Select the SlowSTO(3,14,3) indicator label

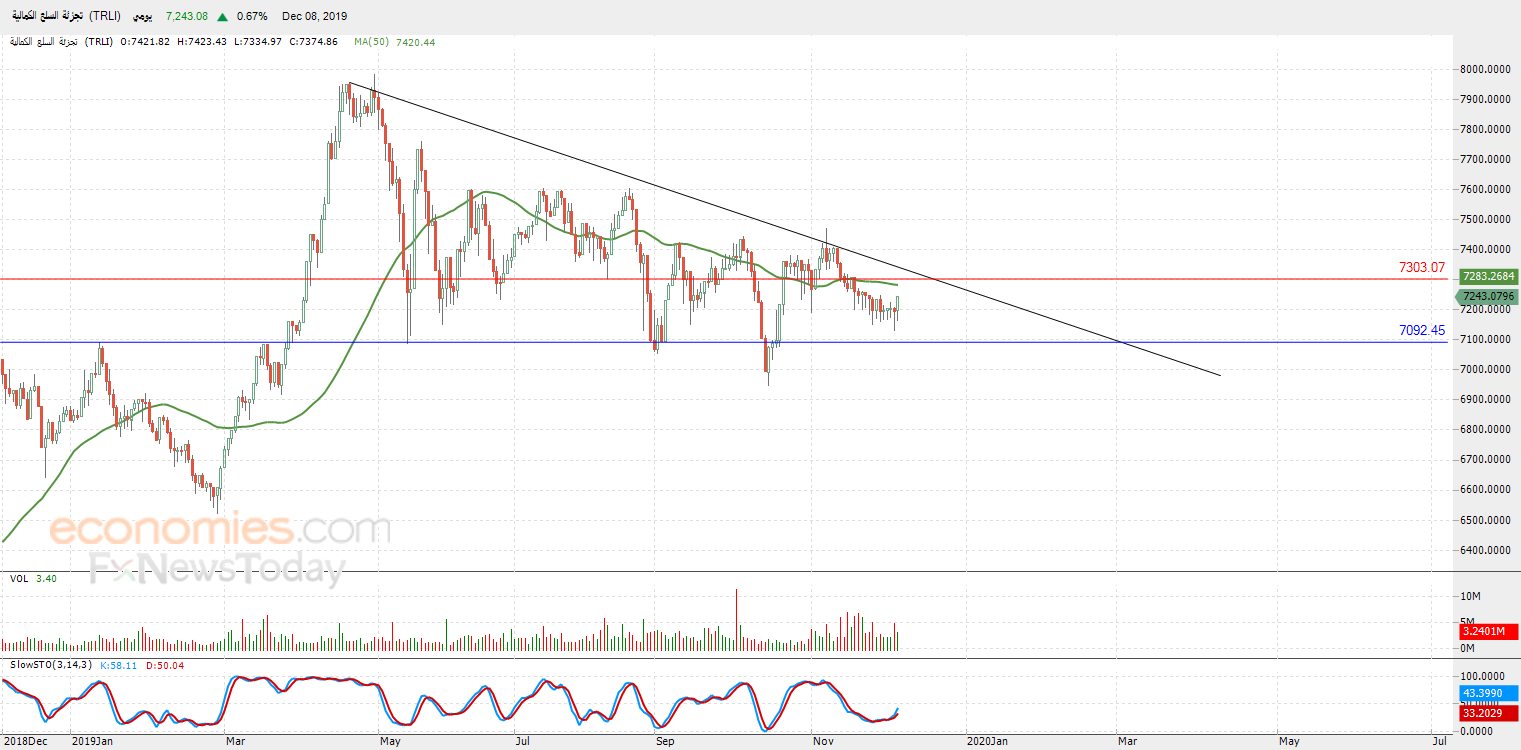[x=49, y=665]
